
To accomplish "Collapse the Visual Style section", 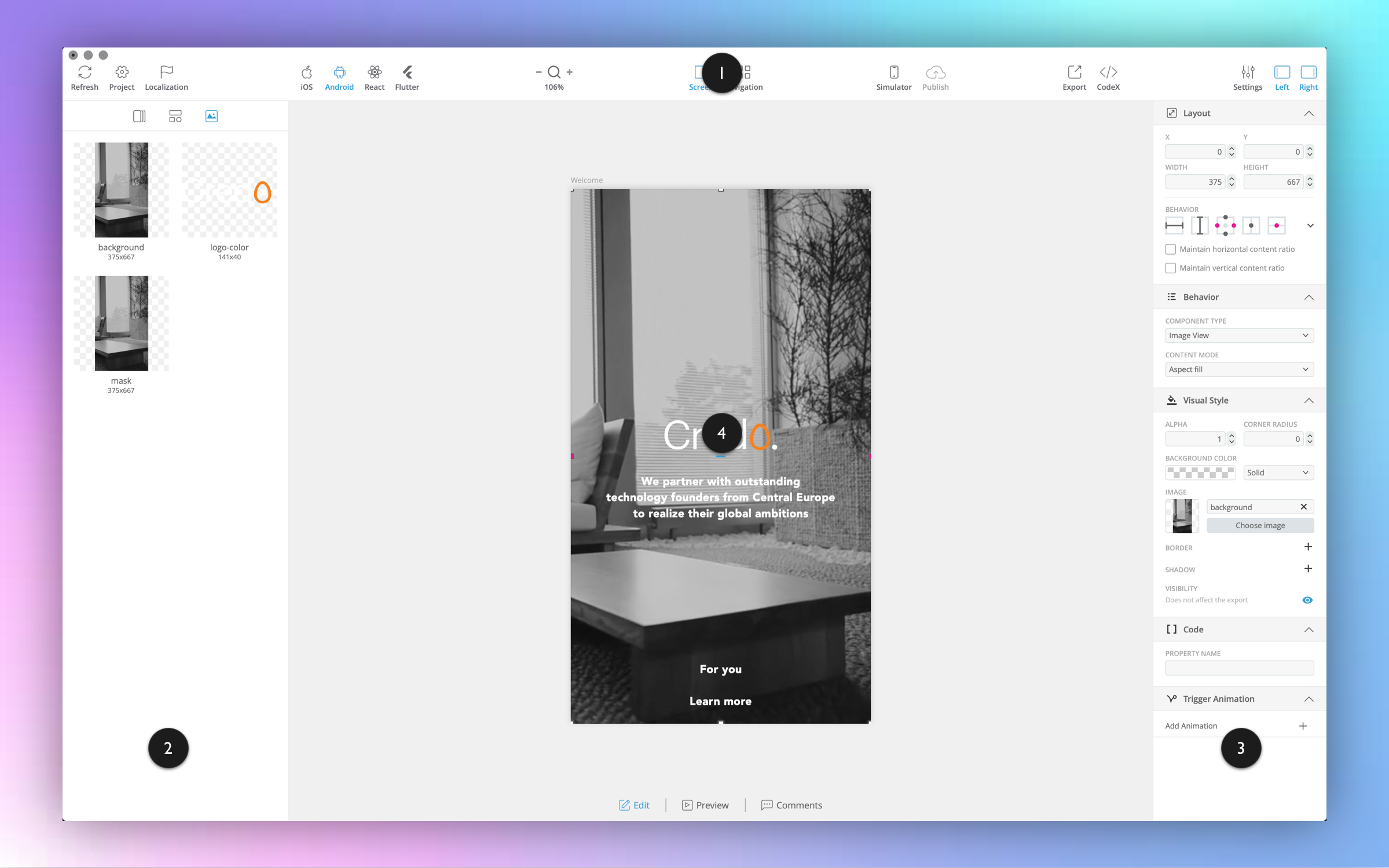I will click(x=1309, y=401).
